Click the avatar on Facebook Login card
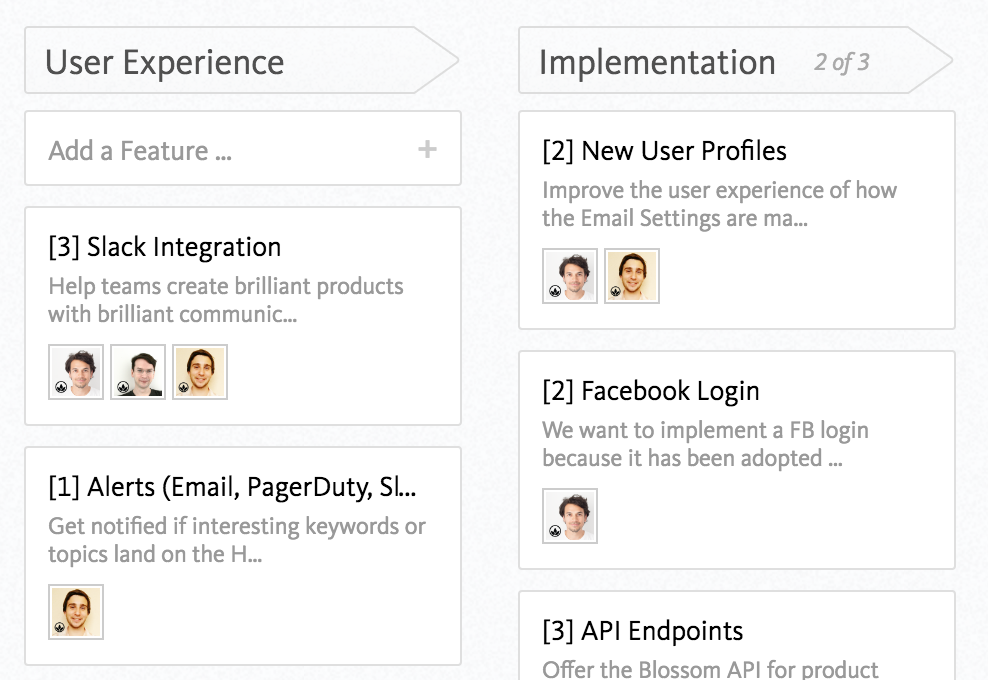The height and width of the screenshot is (680, 988). point(570,516)
